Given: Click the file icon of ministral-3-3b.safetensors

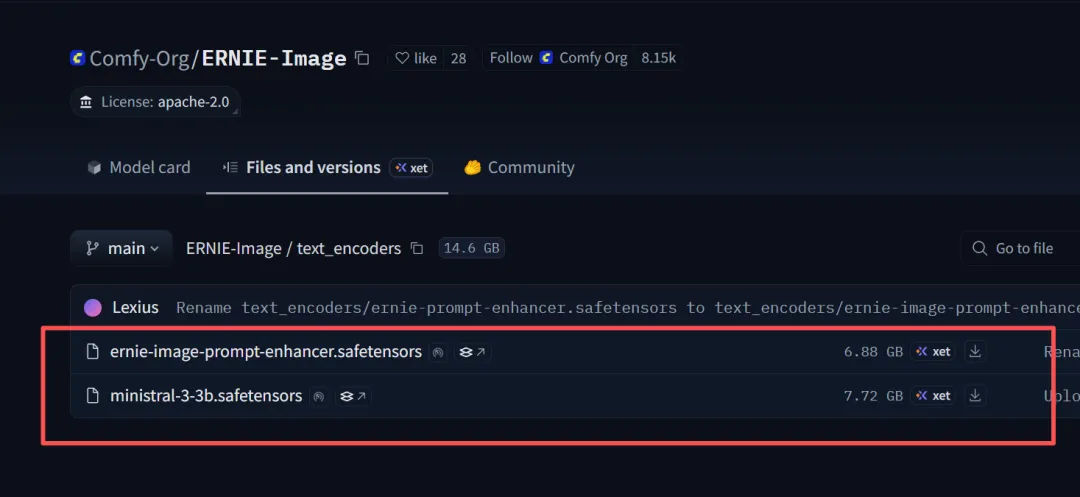Looking at the screenshot, I should coord(92,396).
